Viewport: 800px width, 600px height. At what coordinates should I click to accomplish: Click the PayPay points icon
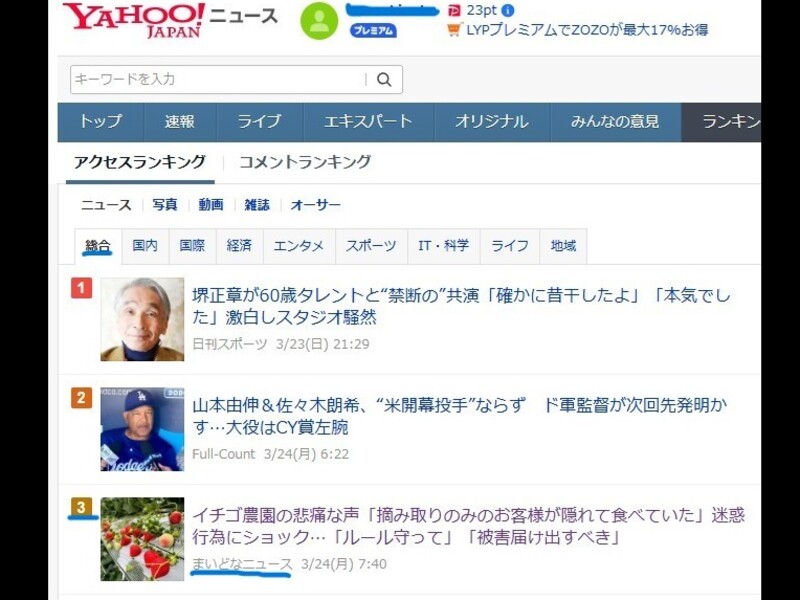453,10
